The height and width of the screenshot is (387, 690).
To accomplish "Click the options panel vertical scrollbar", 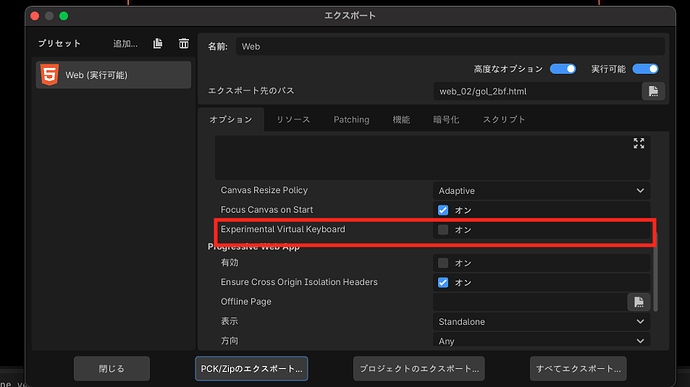I will (x=655, y=272).
